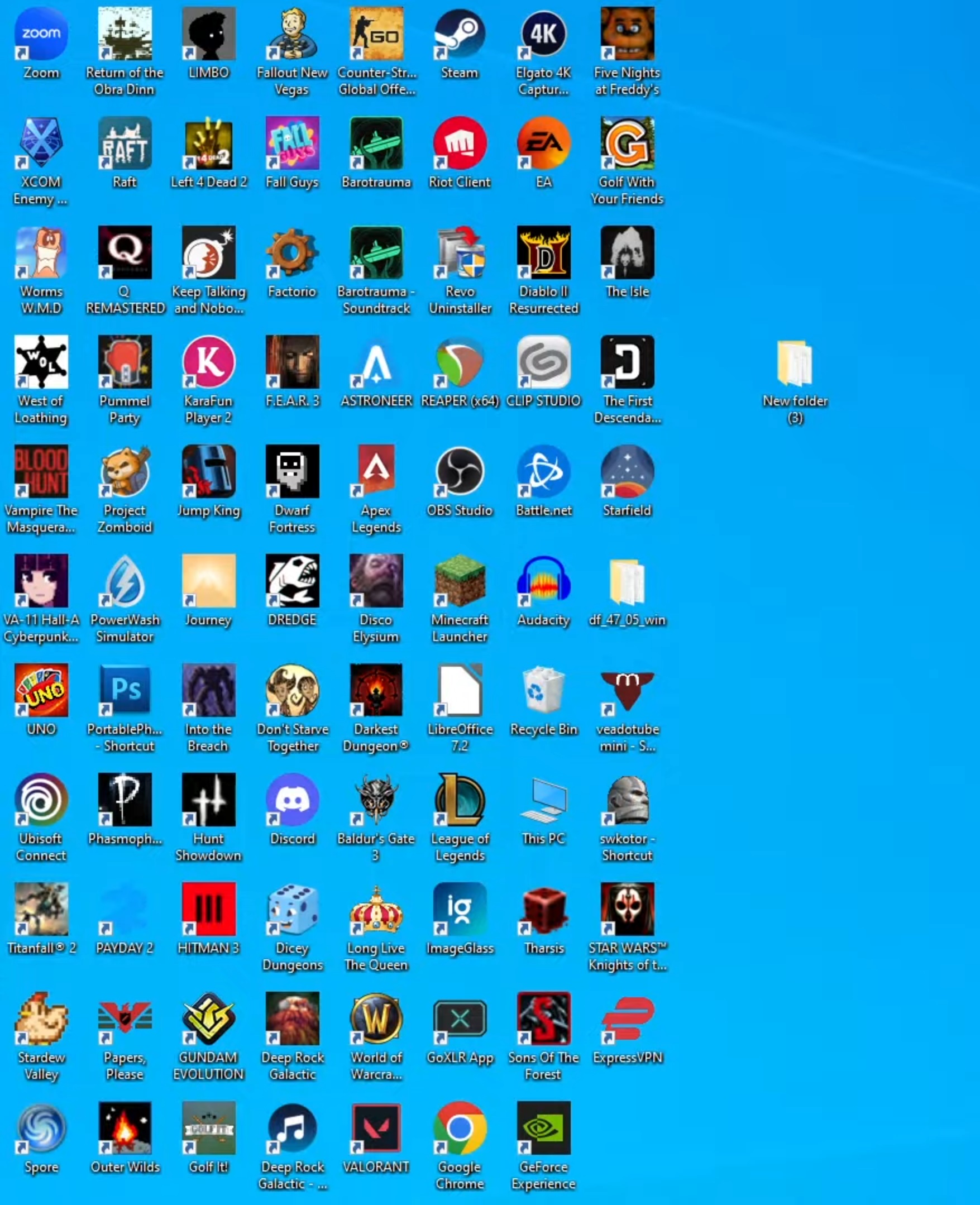Open the Zoom desktop shortcut
The image size is (980, 1205).
(x=41, y=34)
